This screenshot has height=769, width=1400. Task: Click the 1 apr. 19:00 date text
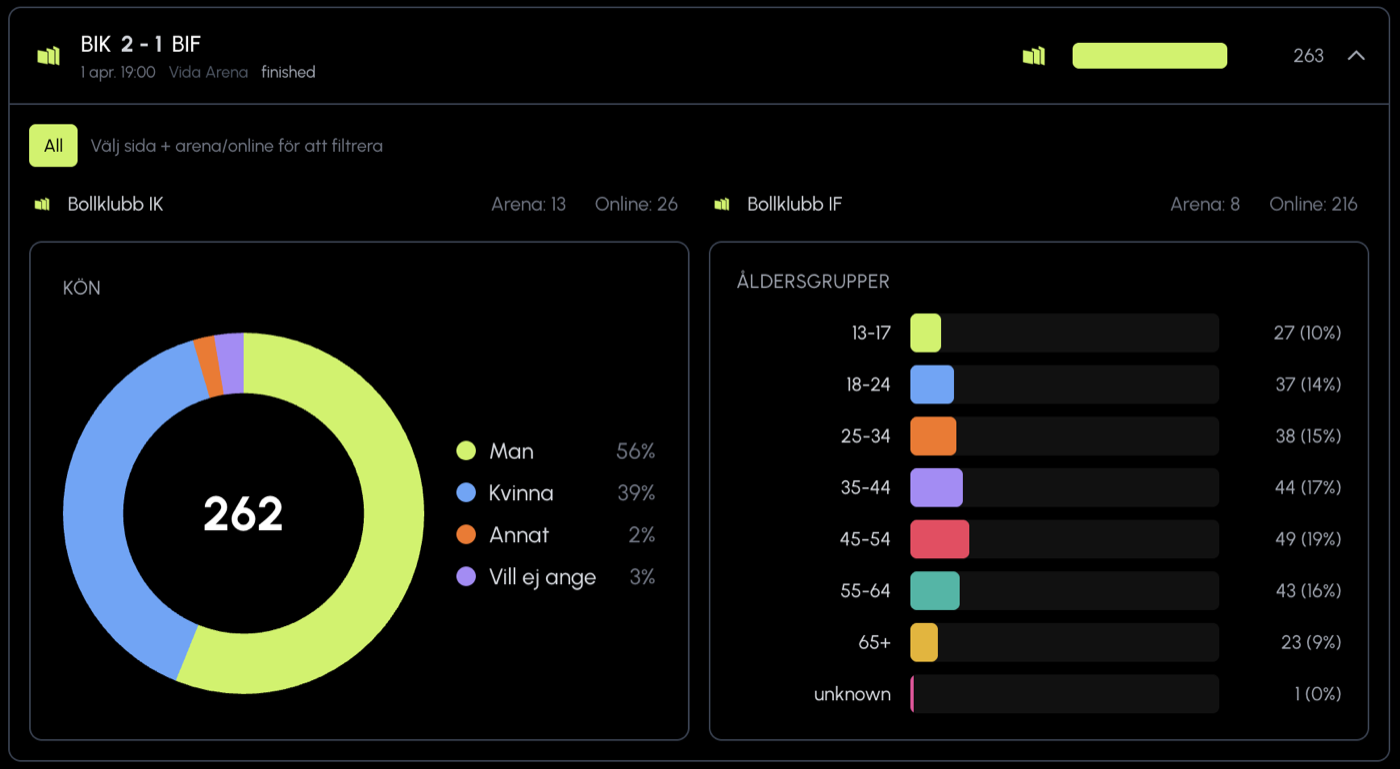coord(118,72)
